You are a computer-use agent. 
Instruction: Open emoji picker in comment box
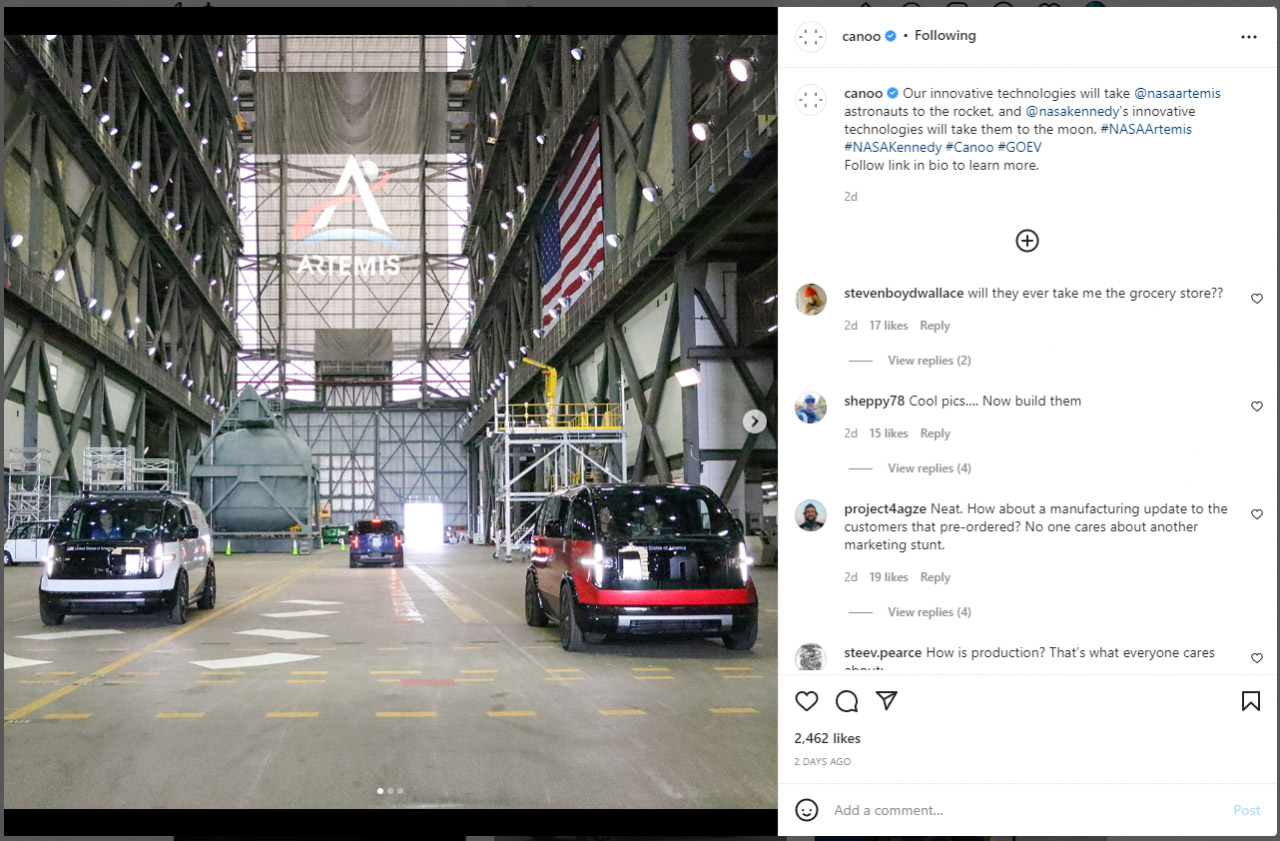coord(807,810)
